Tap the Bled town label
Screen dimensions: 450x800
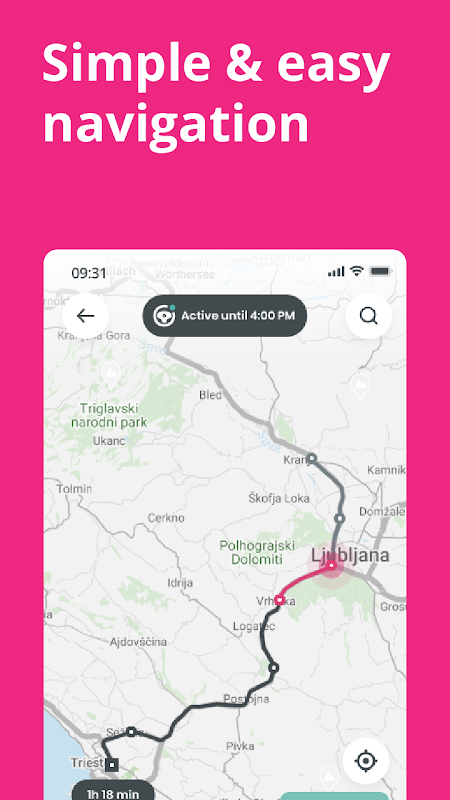(x=210, y=395)
